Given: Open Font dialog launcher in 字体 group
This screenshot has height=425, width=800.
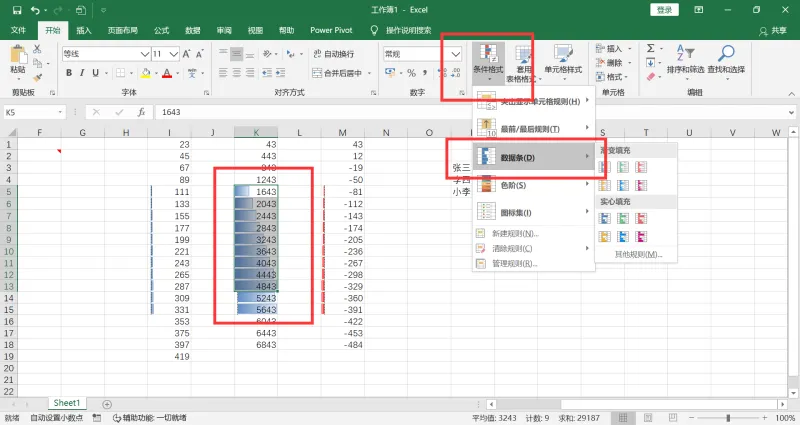Looking at the screenshot, I should (x=206, y=93).
